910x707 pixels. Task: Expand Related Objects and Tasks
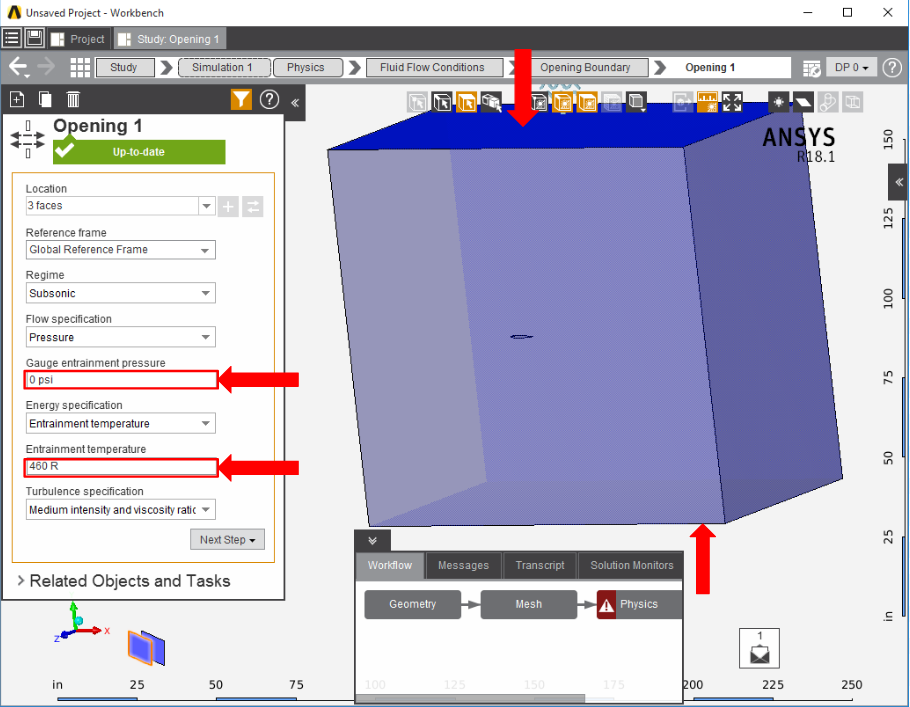pos(125,581)
